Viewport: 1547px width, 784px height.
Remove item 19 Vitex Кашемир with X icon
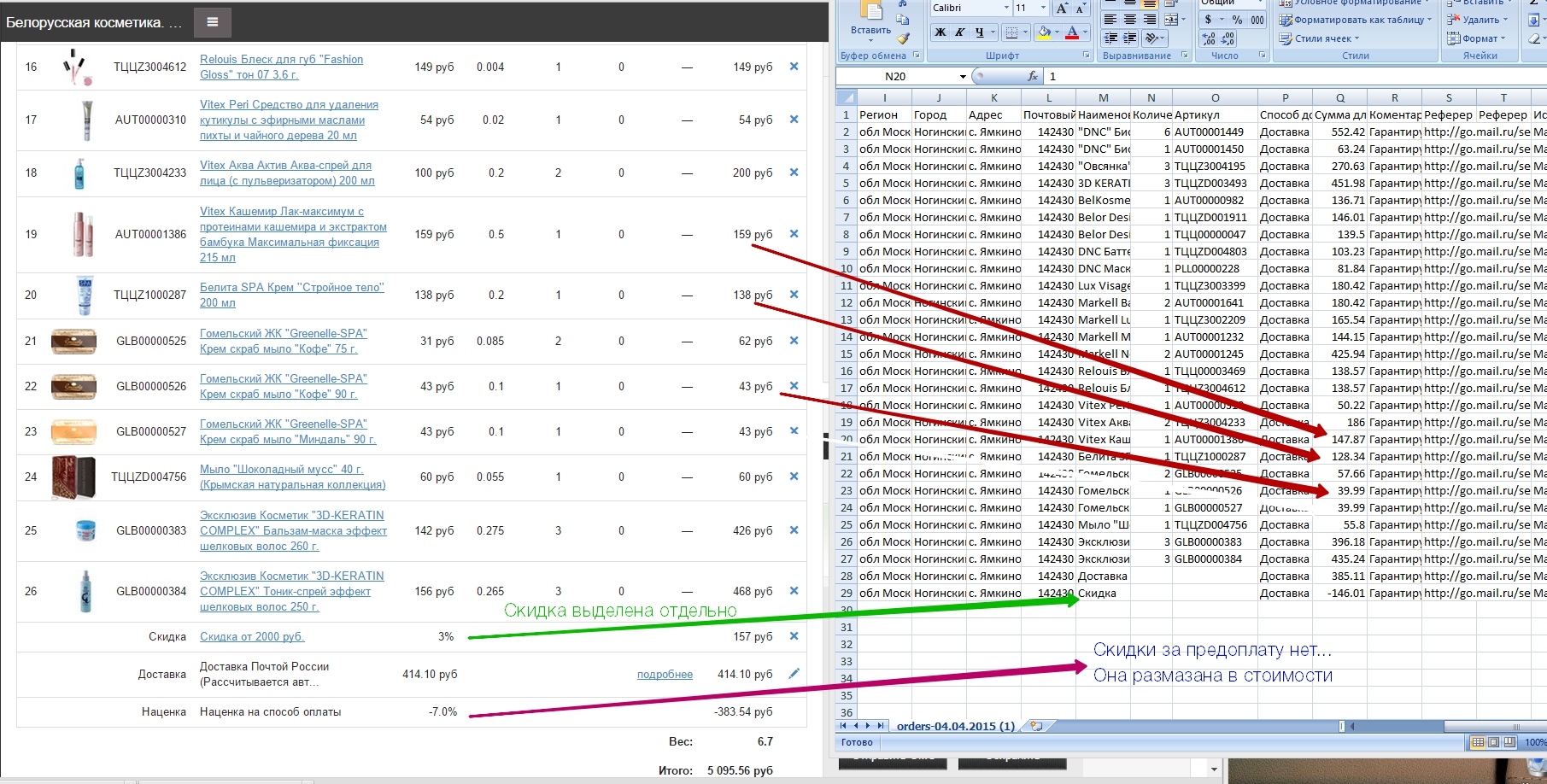tap(794, 234)
